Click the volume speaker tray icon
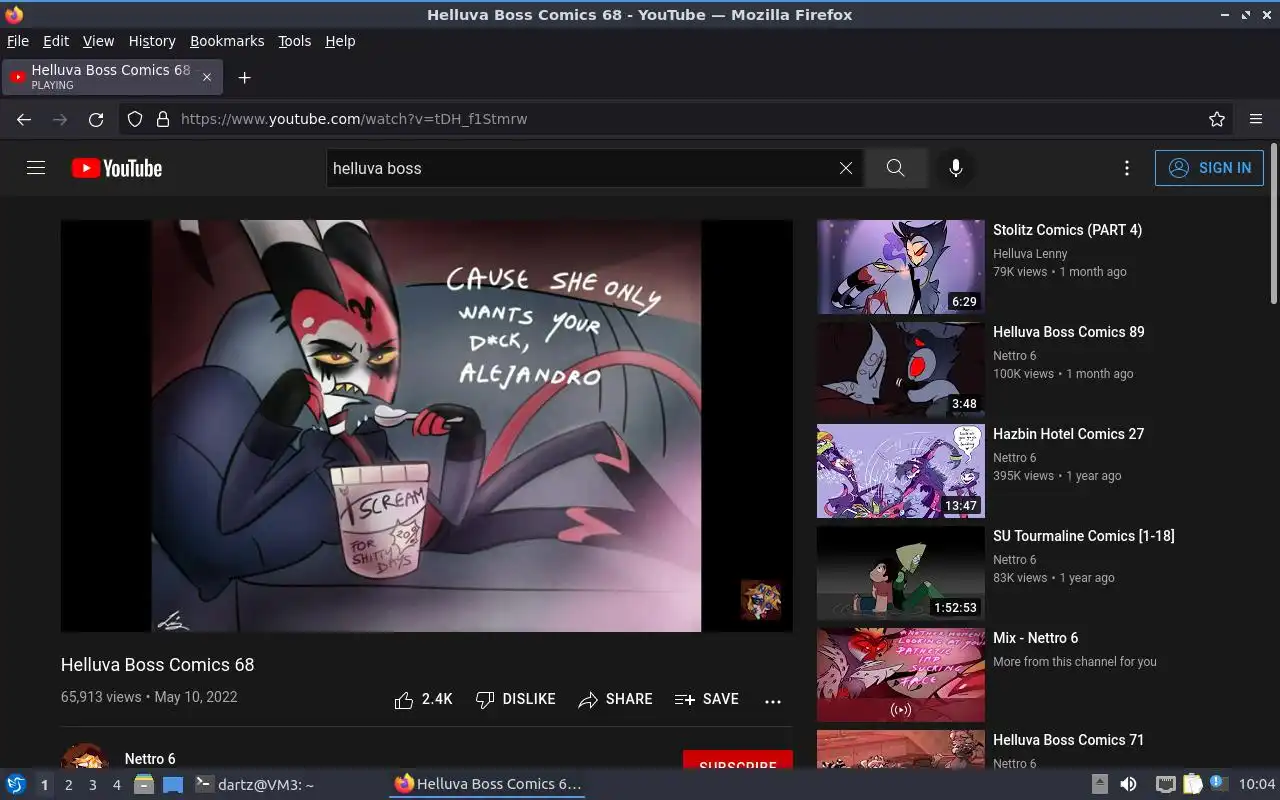 pyautogui.click(x=1128, y=785)
